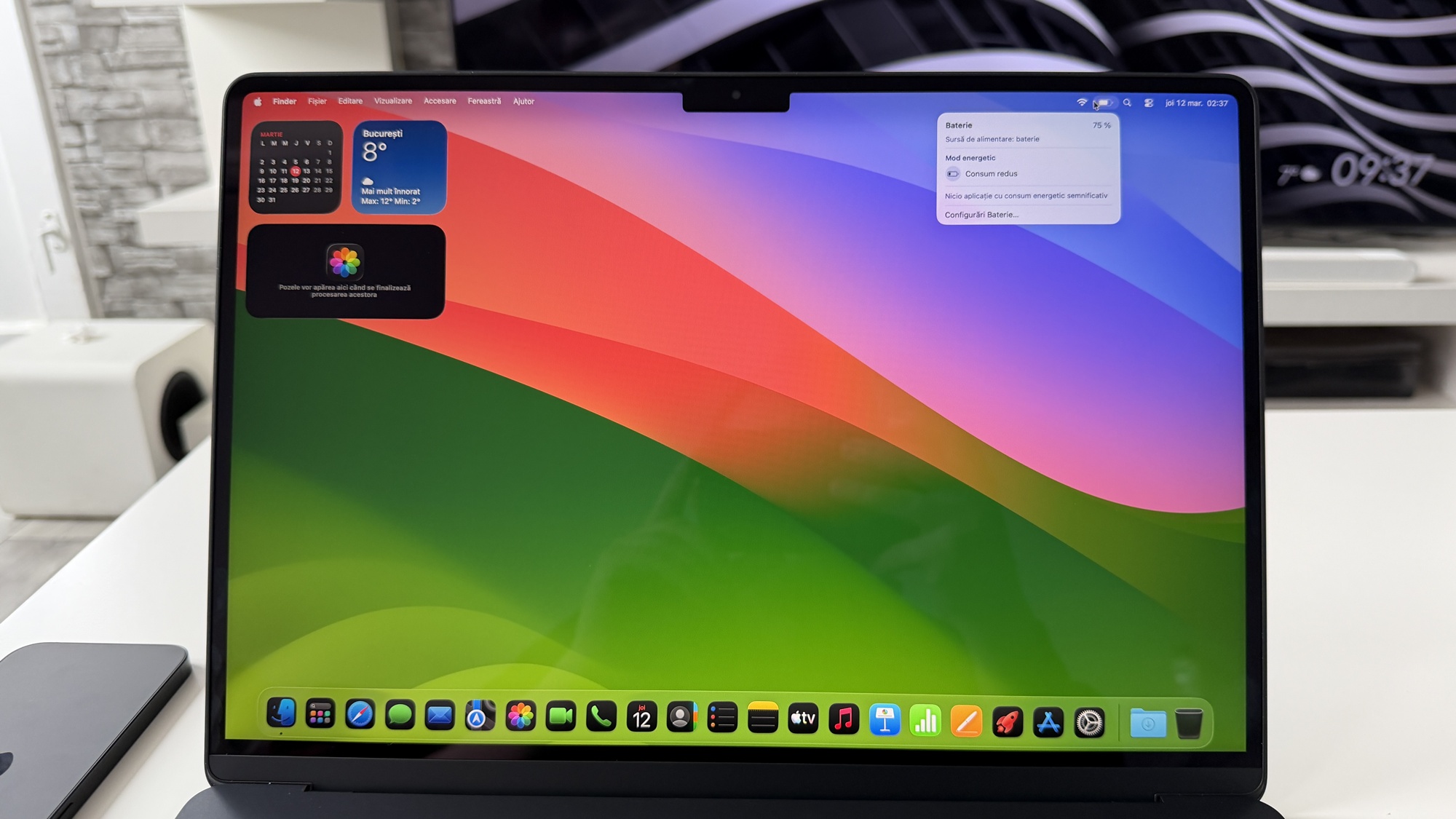Click the date and time in menu bar
Image resolution: width=1456 pixels, height=819 pixels.
click(1196, 103)
